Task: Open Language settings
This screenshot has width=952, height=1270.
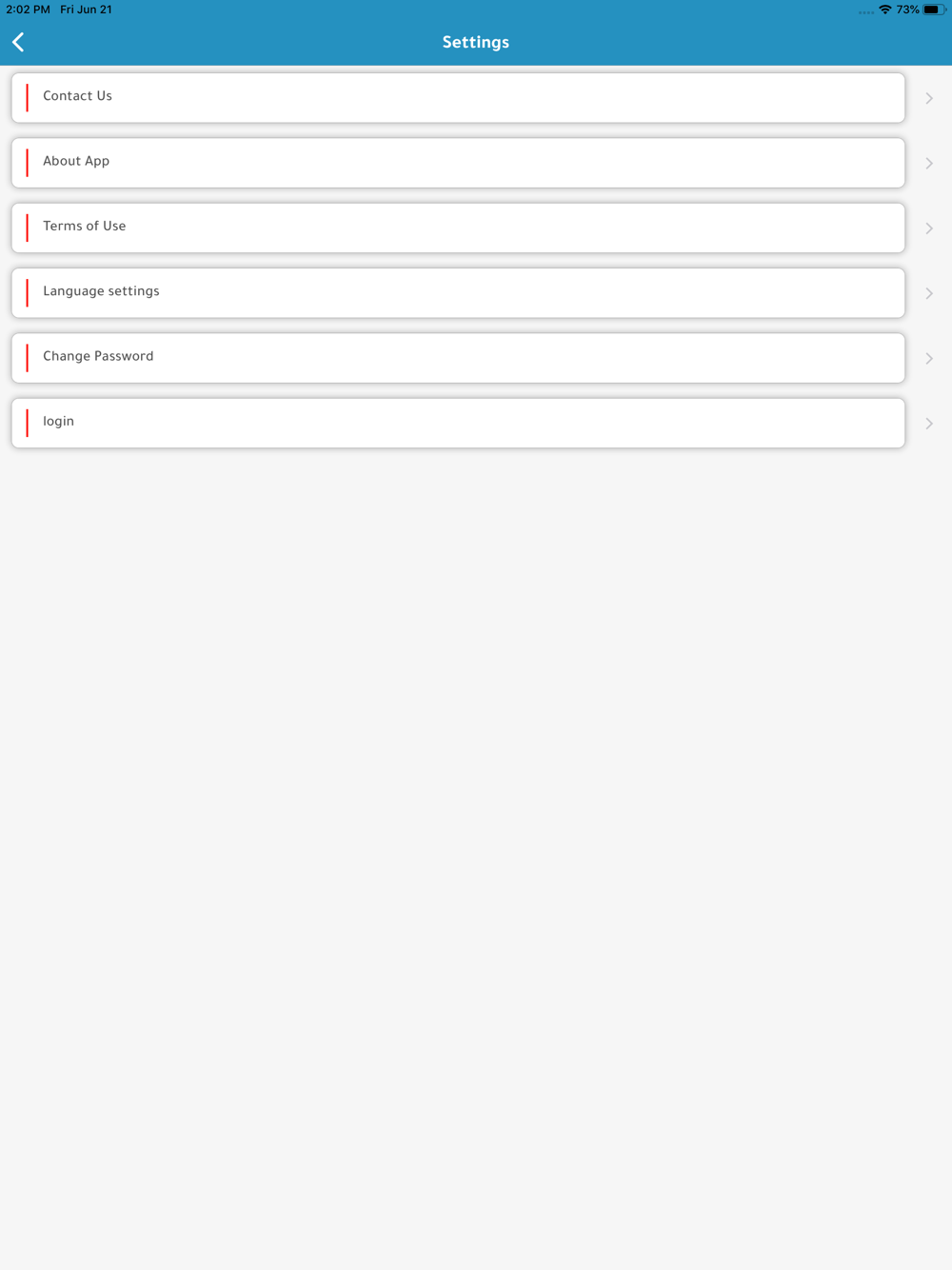Action: click(458, 292)
